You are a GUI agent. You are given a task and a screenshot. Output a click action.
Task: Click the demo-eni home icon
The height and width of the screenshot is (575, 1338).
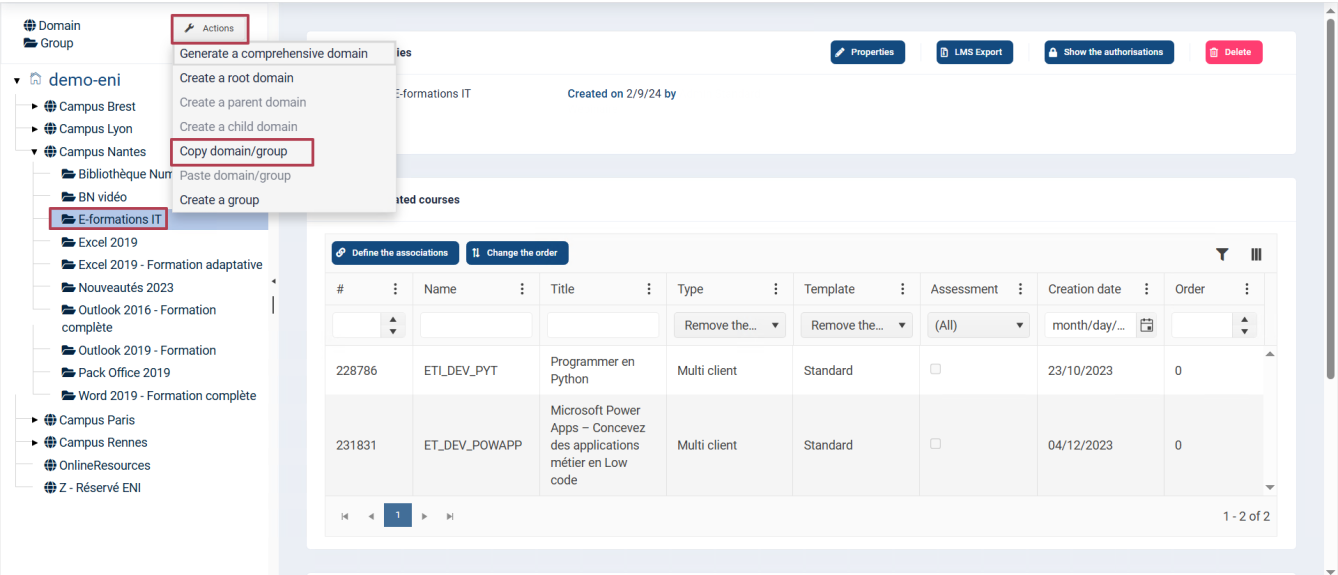pos(36,79)
